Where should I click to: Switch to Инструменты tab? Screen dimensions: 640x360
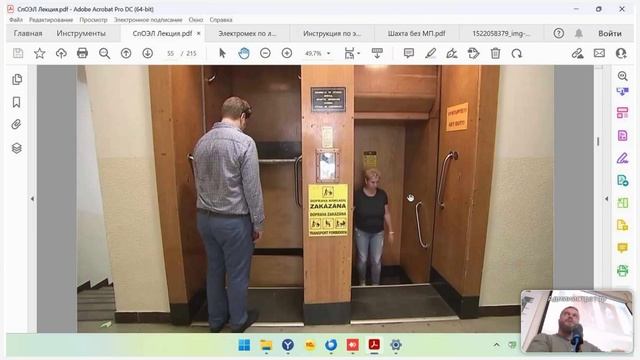click(x=81, y=33)
